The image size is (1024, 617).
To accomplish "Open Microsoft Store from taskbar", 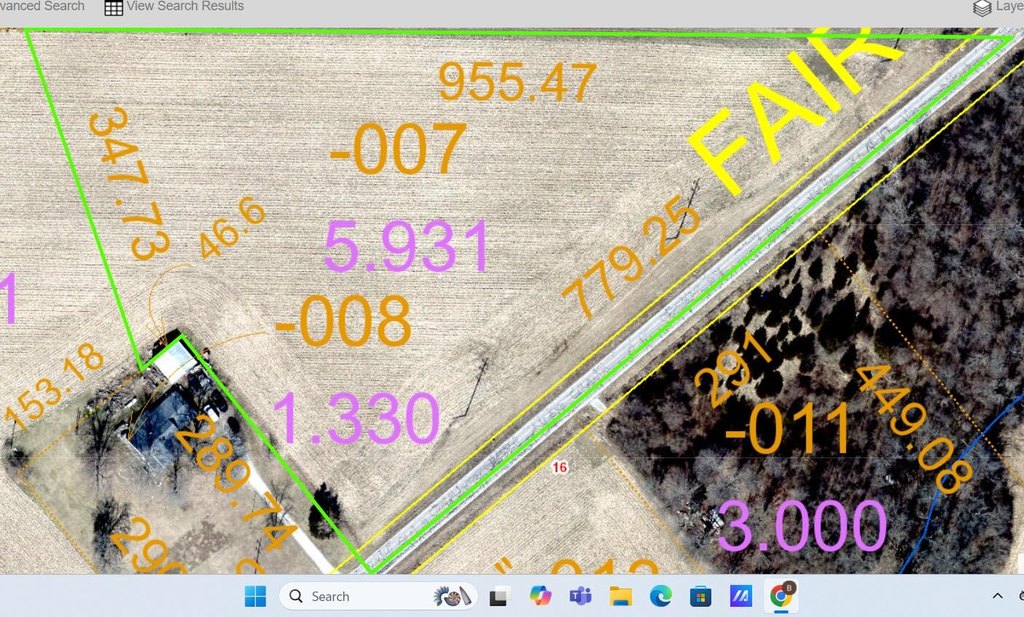I will [x=700, y=597].
